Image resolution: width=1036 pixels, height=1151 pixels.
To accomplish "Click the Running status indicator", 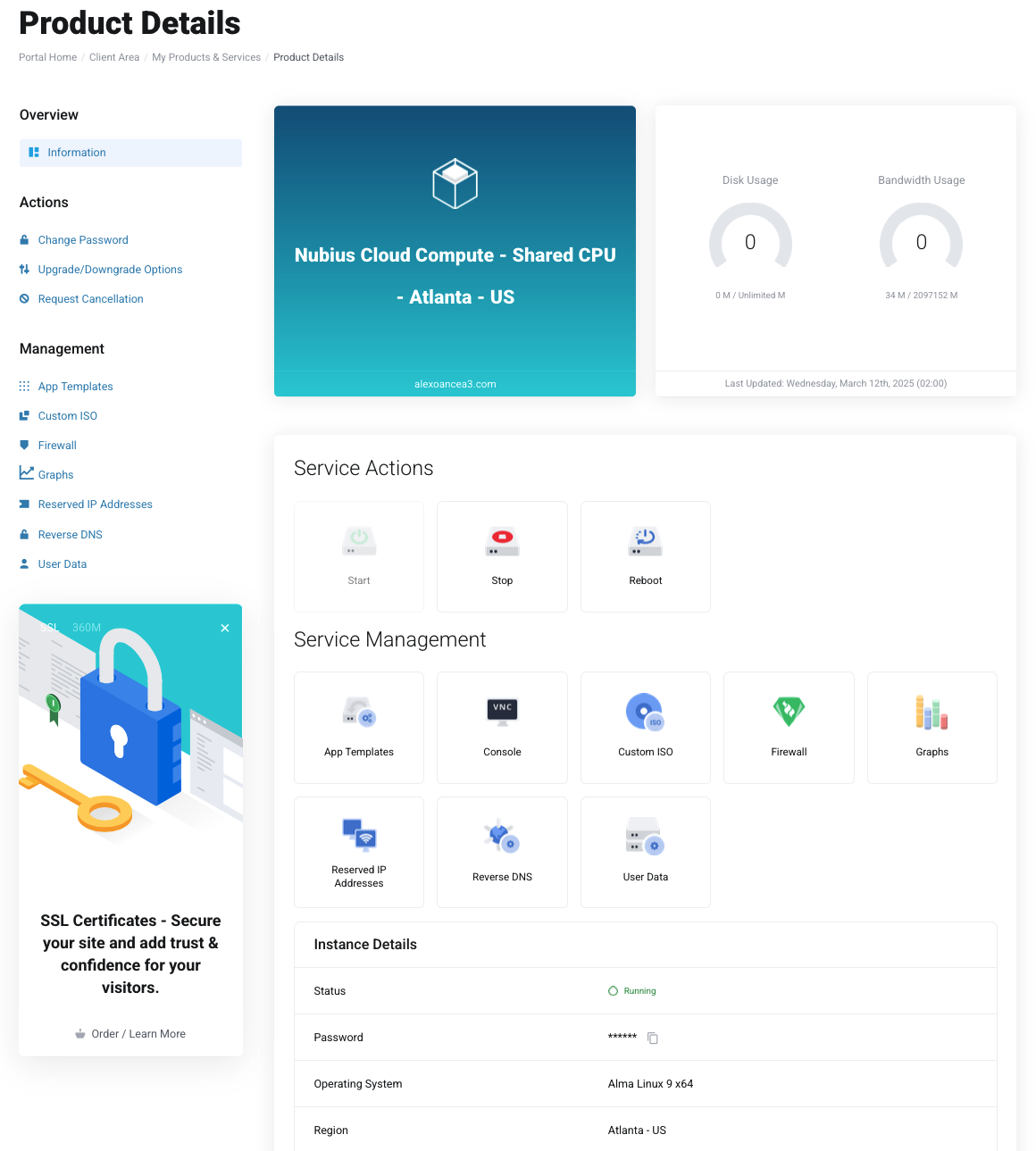I will 632,991.
